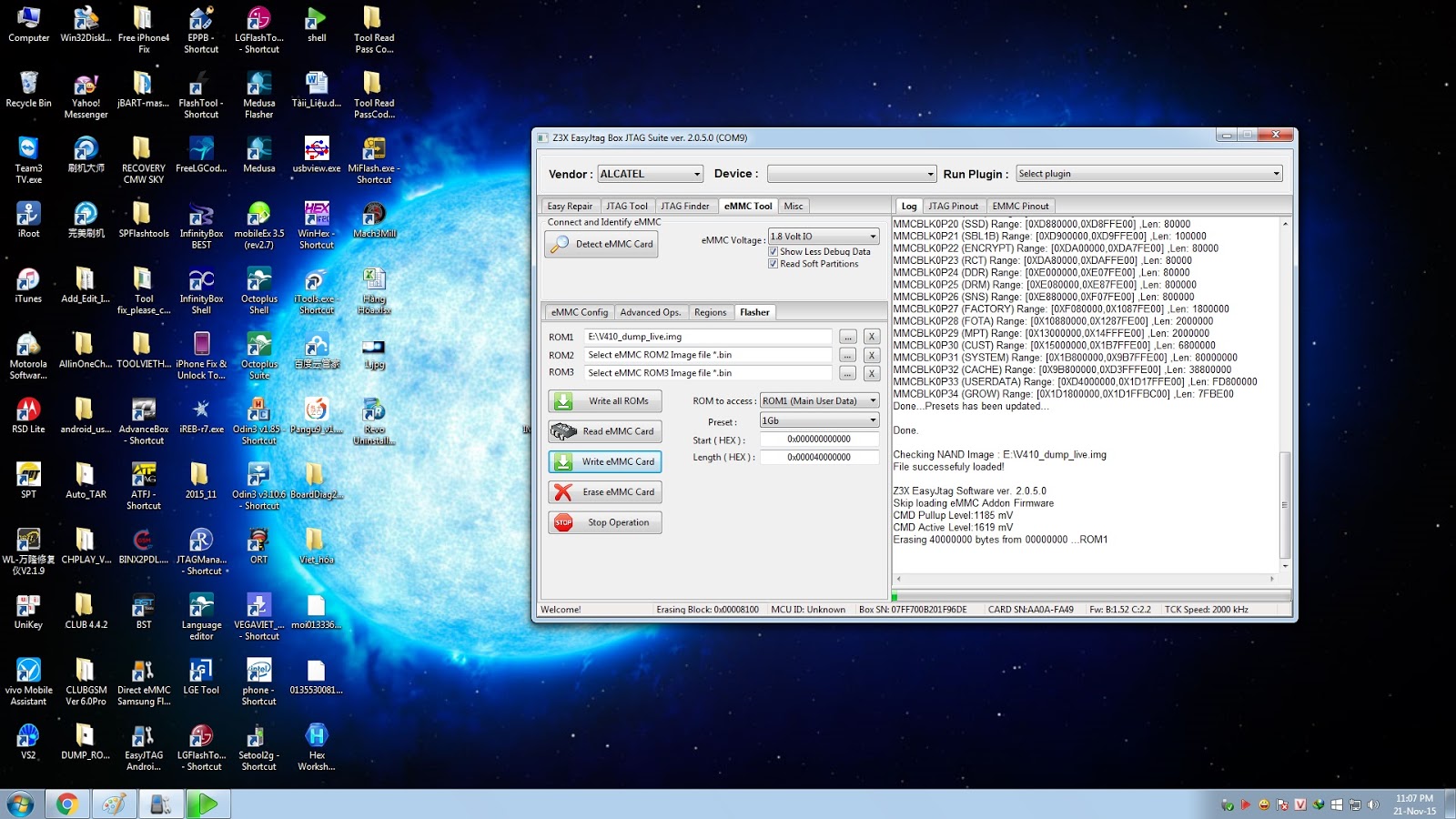1456x819 pixels.
Task: Open the MiFlash.exe shortcut on the desktop
Action: [x=374, y=160]
